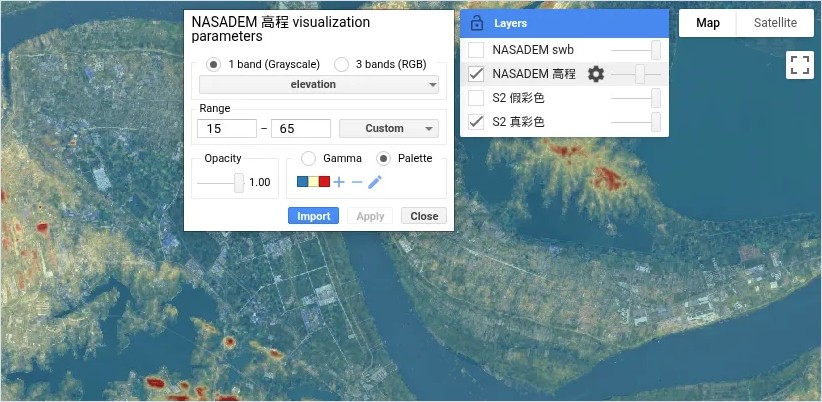Select the 3 bands (RGB) radio button

pyautogui.click(x=341, y=64)
